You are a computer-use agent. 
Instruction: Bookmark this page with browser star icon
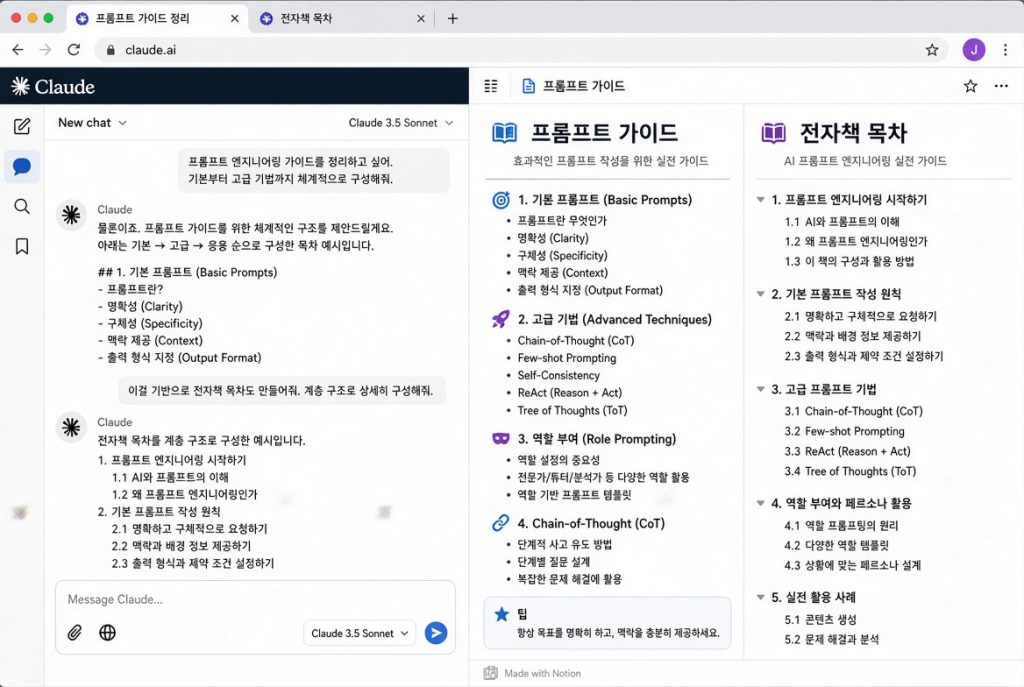coord(932,50)
